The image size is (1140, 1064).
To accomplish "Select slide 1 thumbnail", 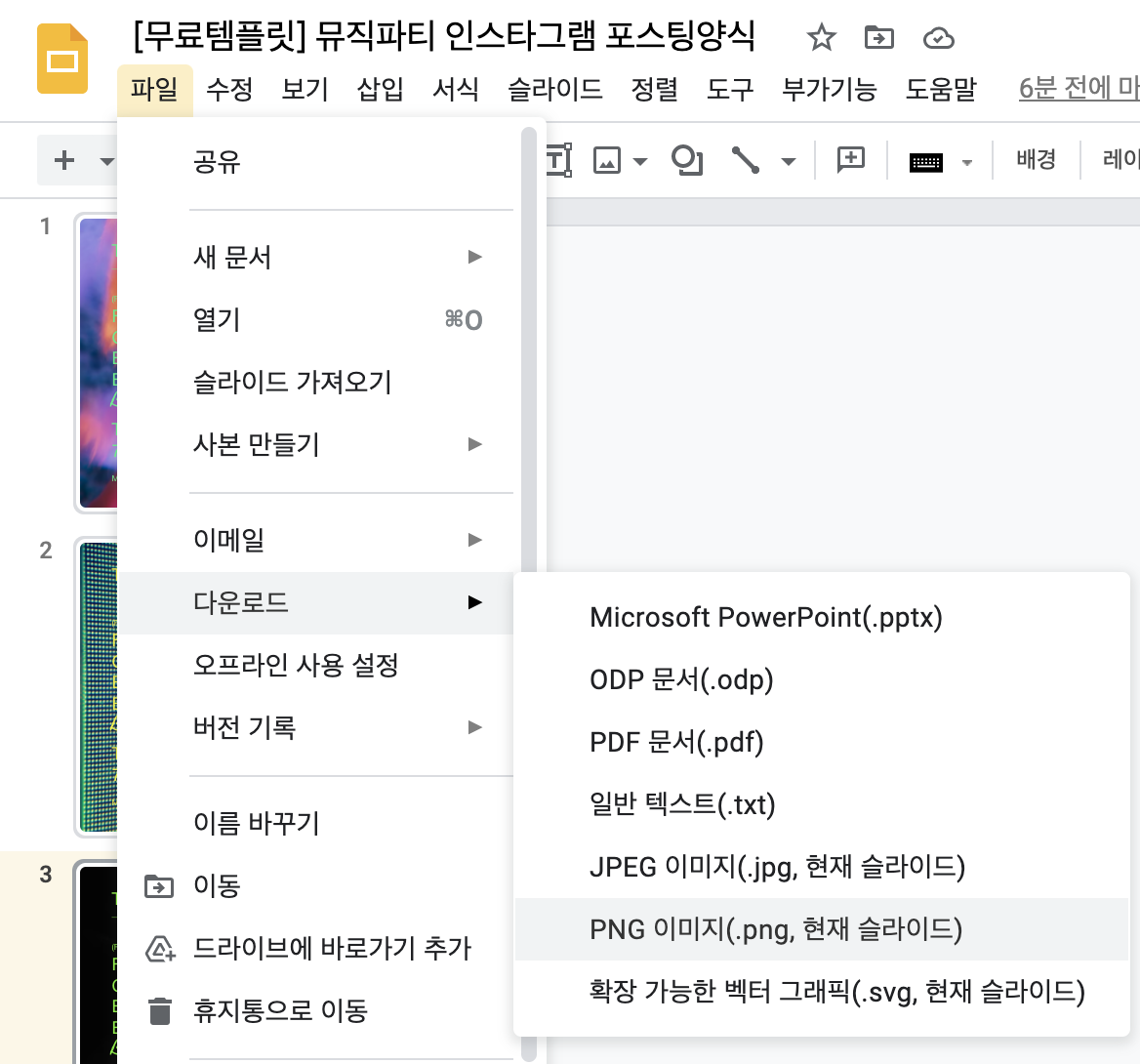I will (x=98, y=363).
